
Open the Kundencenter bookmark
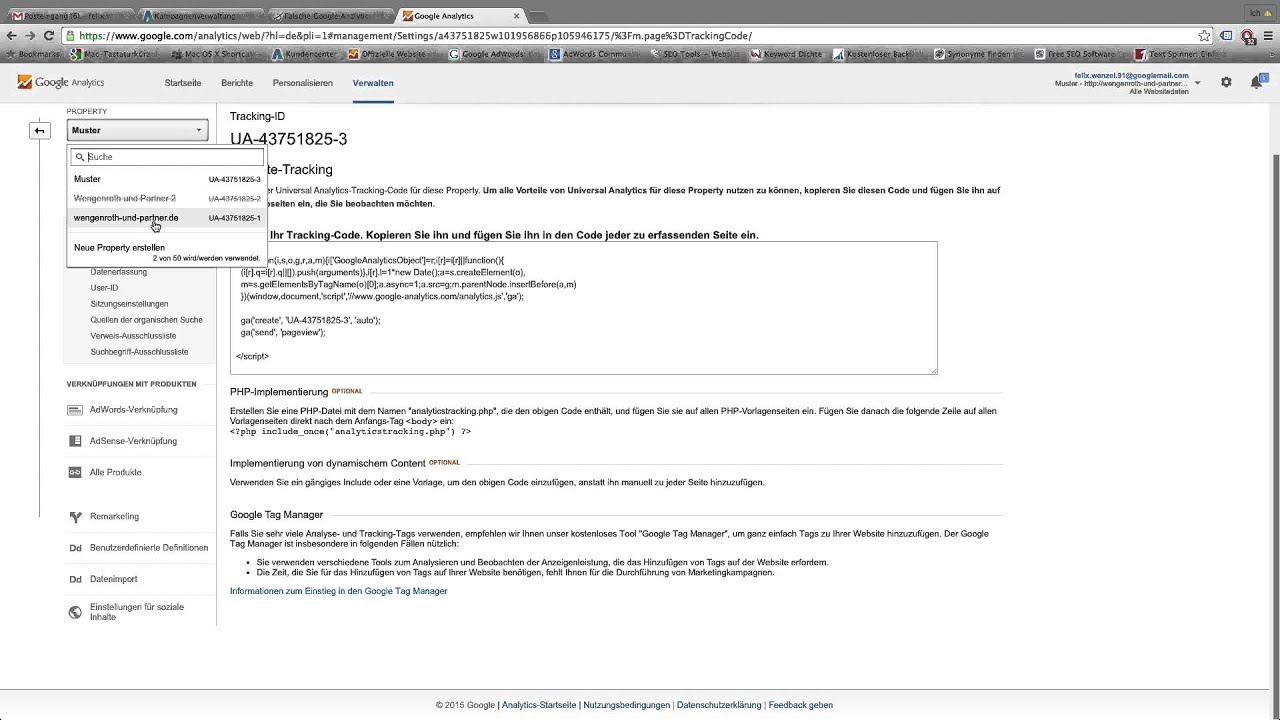(x=305, y=54)
